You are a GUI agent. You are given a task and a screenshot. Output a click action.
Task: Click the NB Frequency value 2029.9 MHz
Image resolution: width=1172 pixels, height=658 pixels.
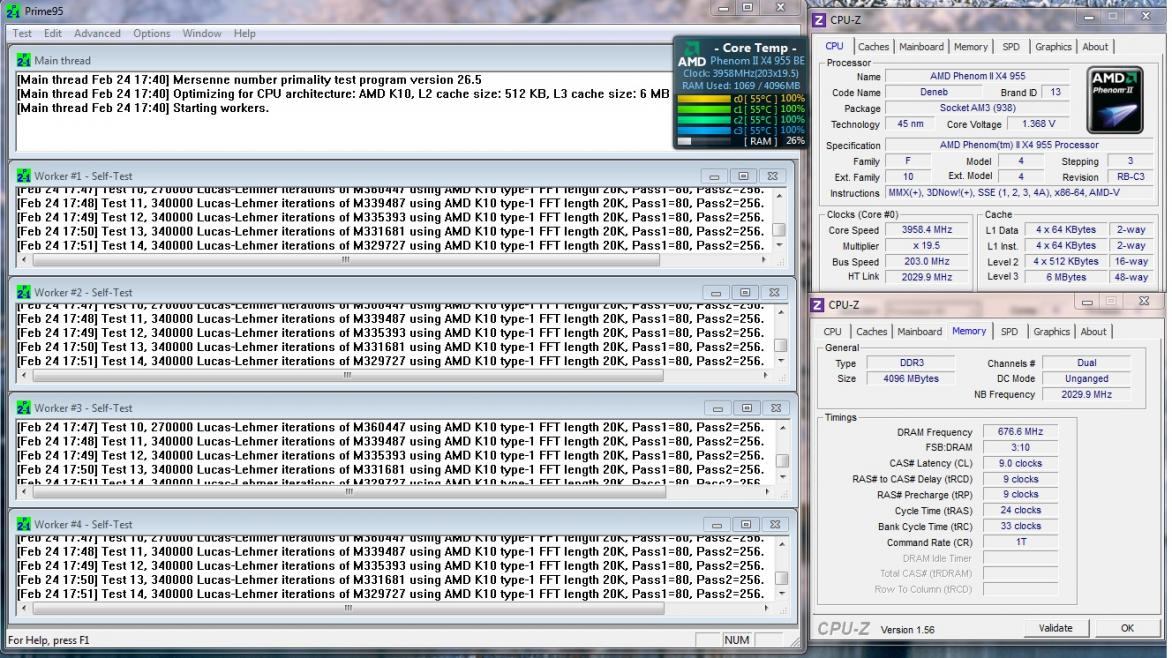[x=1086, y=394]
